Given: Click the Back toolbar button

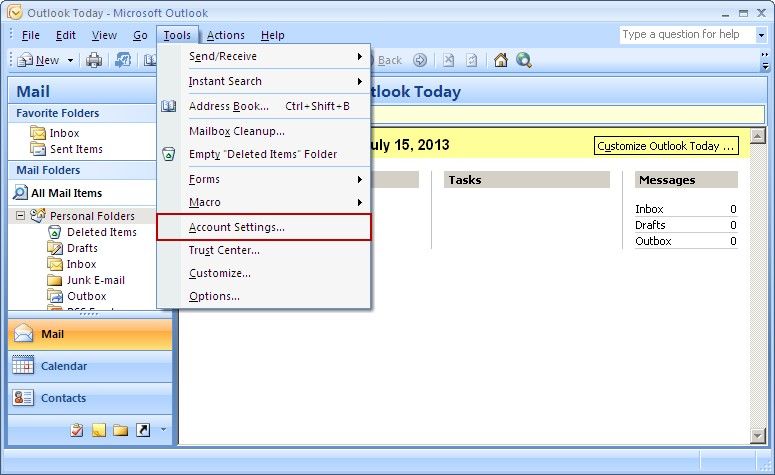Looking at the screenshot, I should click(x=389, y=60).
